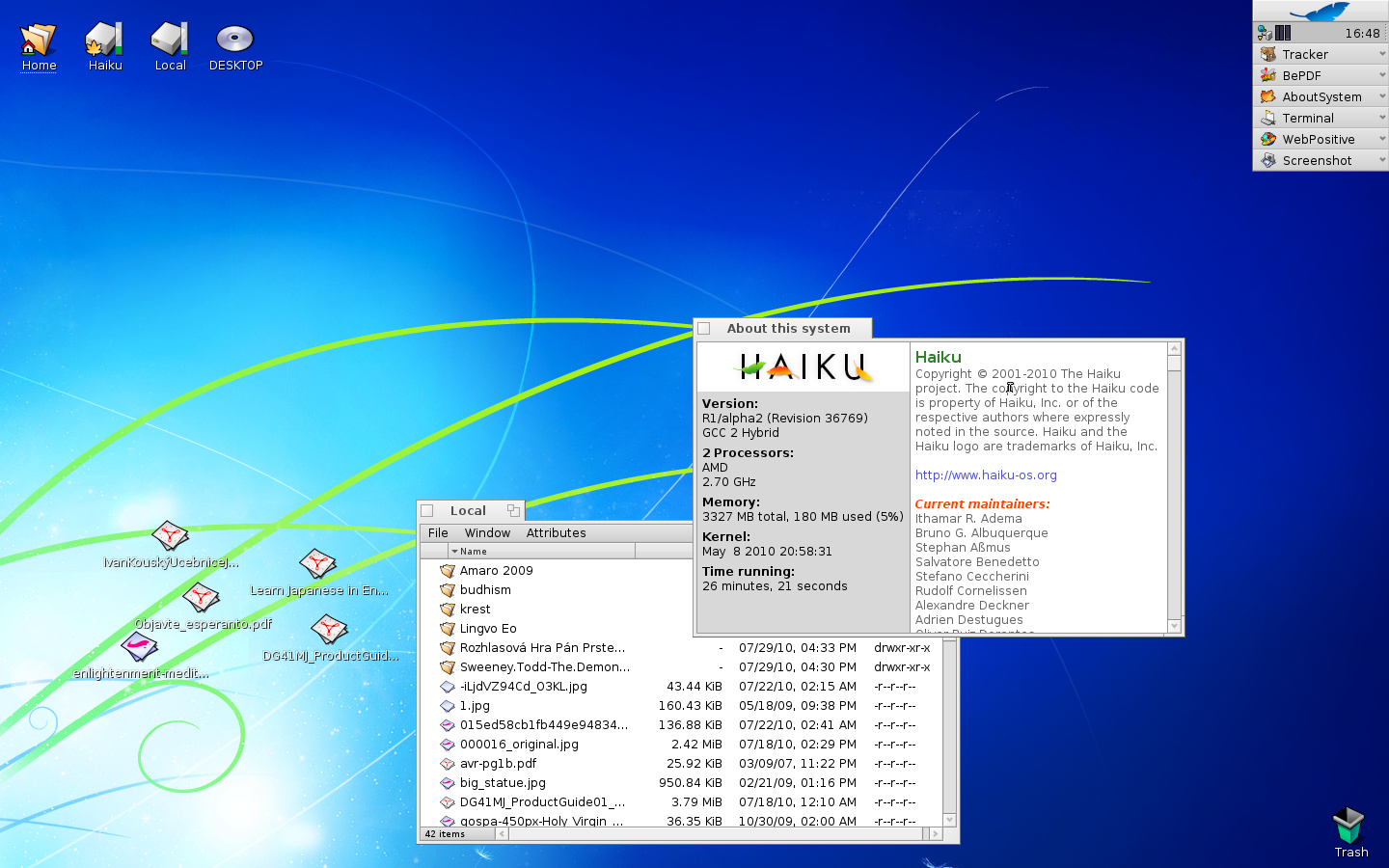Expand the WebPositive Deskbar entry arrow
1389x868 pixels.
coord(1382,139)
